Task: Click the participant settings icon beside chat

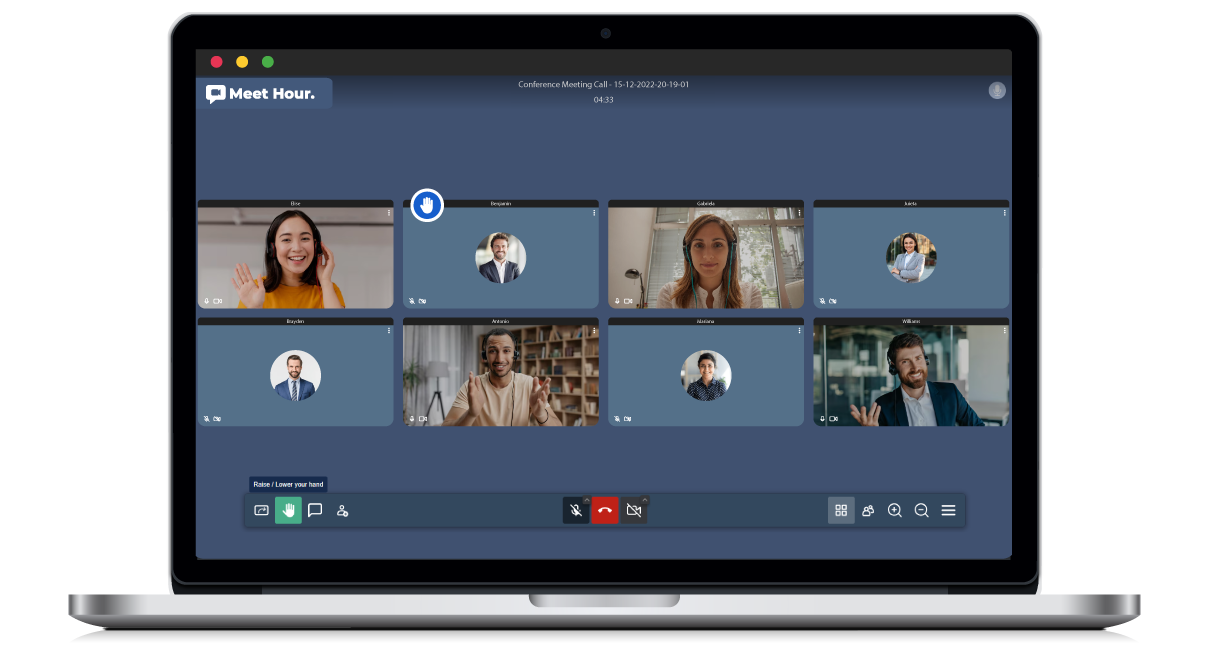Action: (x=342, y=510)
